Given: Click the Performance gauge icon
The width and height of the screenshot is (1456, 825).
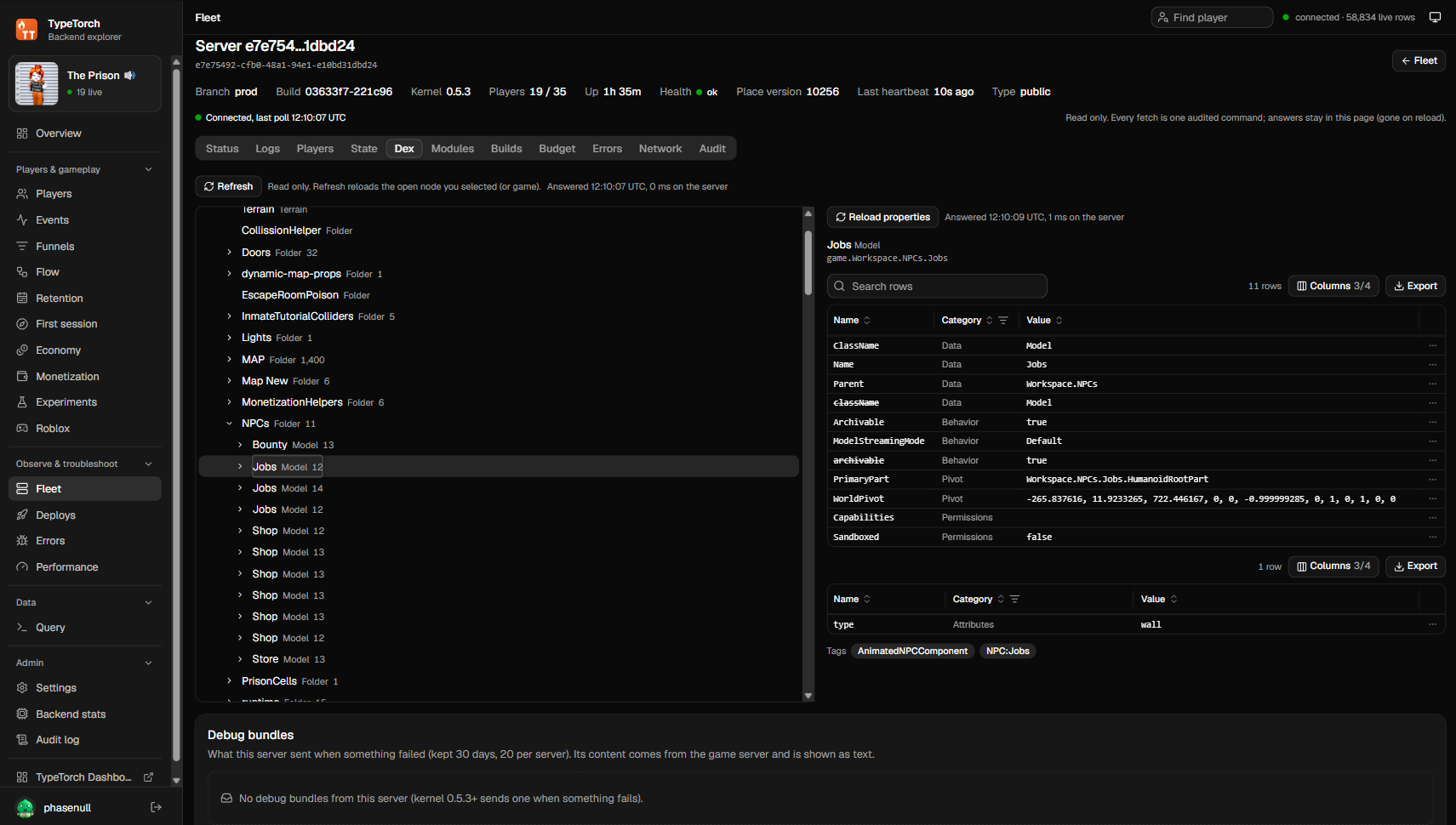Looking at the screenshot, I should pos(22,567).
